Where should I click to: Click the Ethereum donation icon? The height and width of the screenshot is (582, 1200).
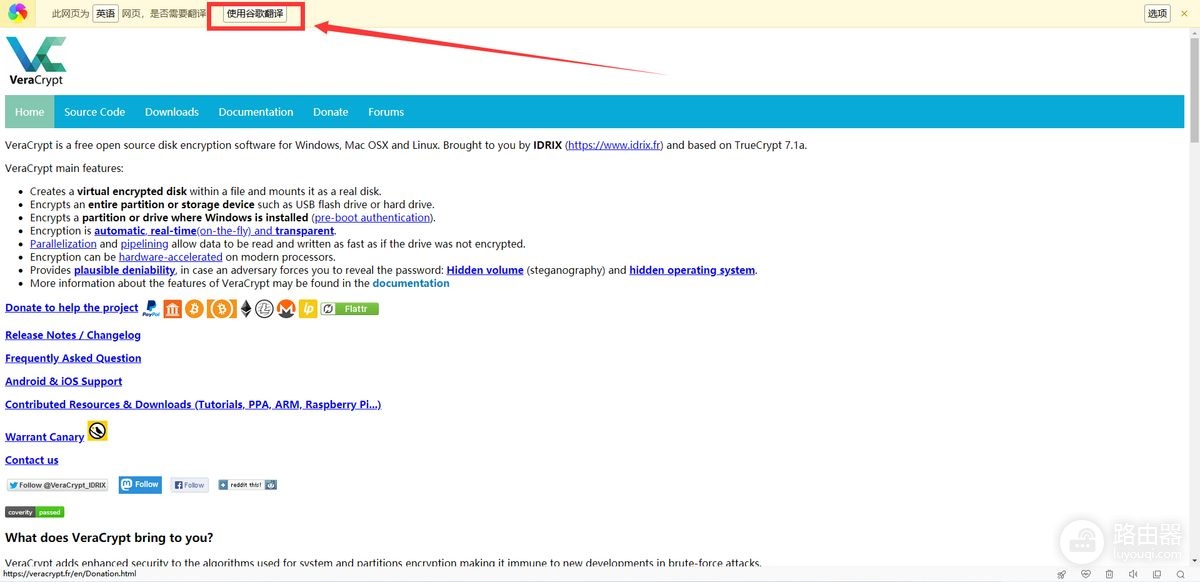click(246, 309)
